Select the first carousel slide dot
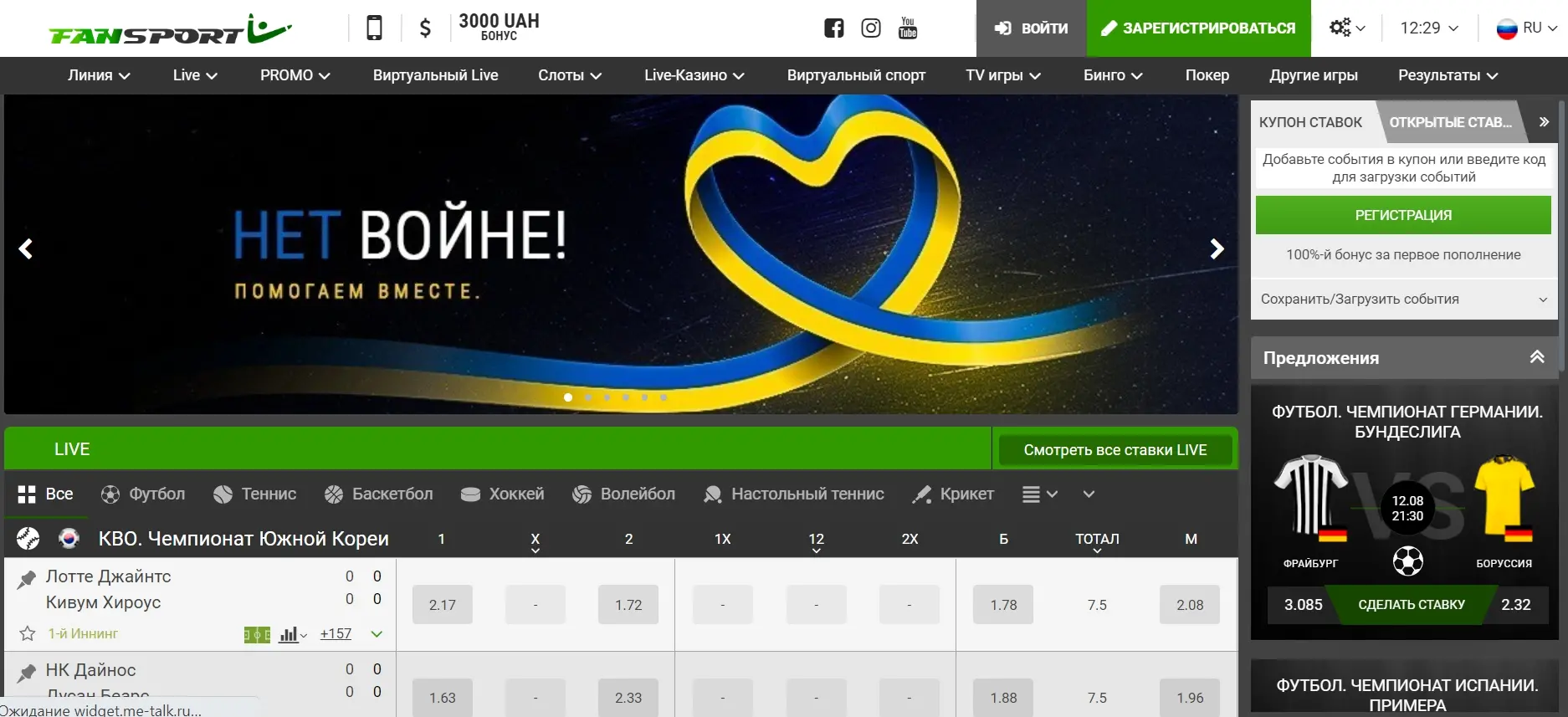Screen dimensions: 1568x717 click(568, 397)
